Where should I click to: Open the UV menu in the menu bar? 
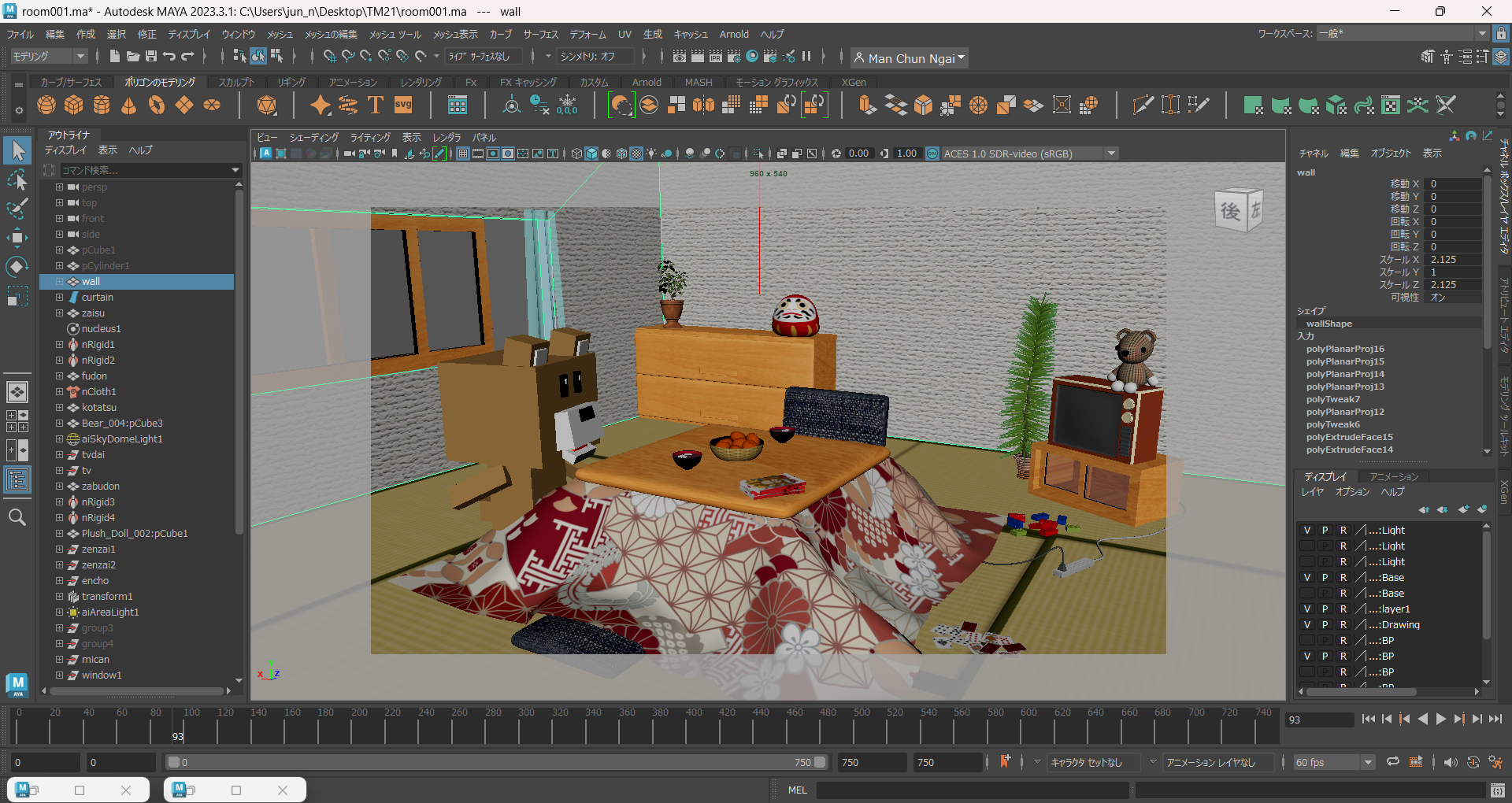pos(624,34)
